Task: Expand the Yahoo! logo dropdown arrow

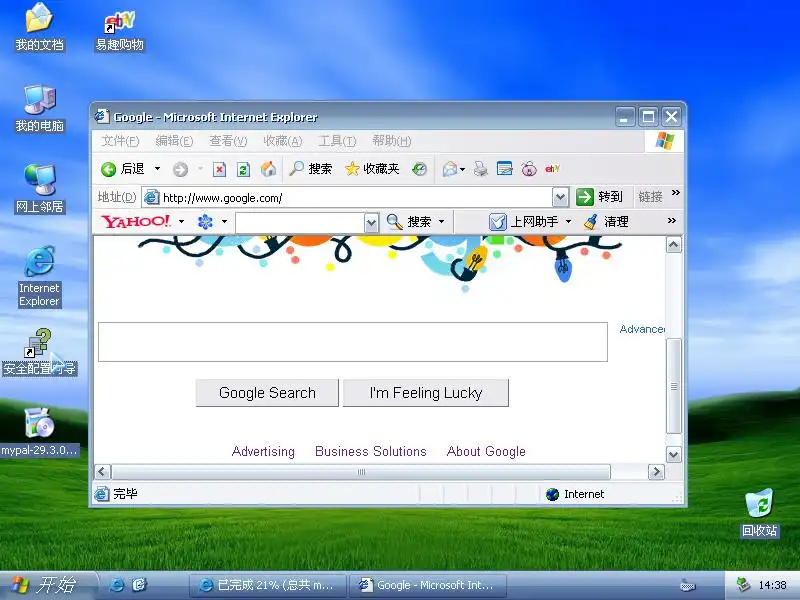Action: (x=181, y=222)
